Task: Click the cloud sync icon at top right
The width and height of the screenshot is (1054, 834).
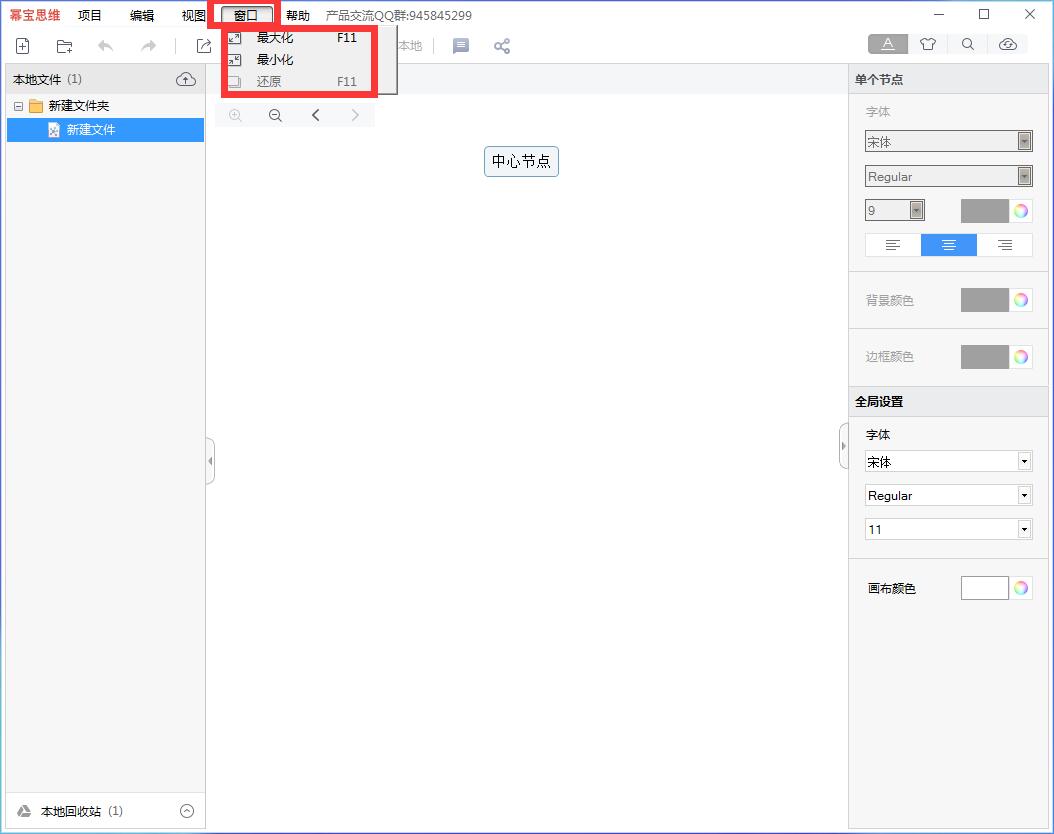Action: (1008, 44)
